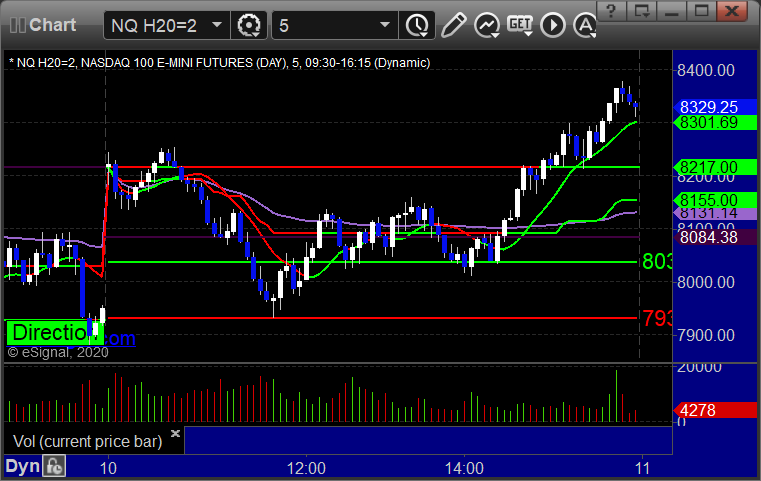Click the 4278 red volume tag
The height and width of the screenshot is (481, 761).
(714, 410)
